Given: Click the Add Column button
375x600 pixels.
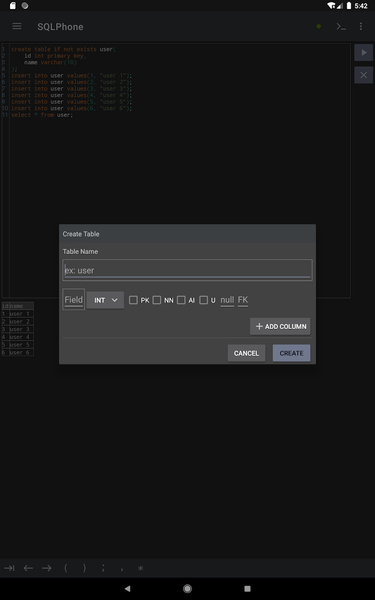Looking at the screenshot, I should (x=280, y=326).
